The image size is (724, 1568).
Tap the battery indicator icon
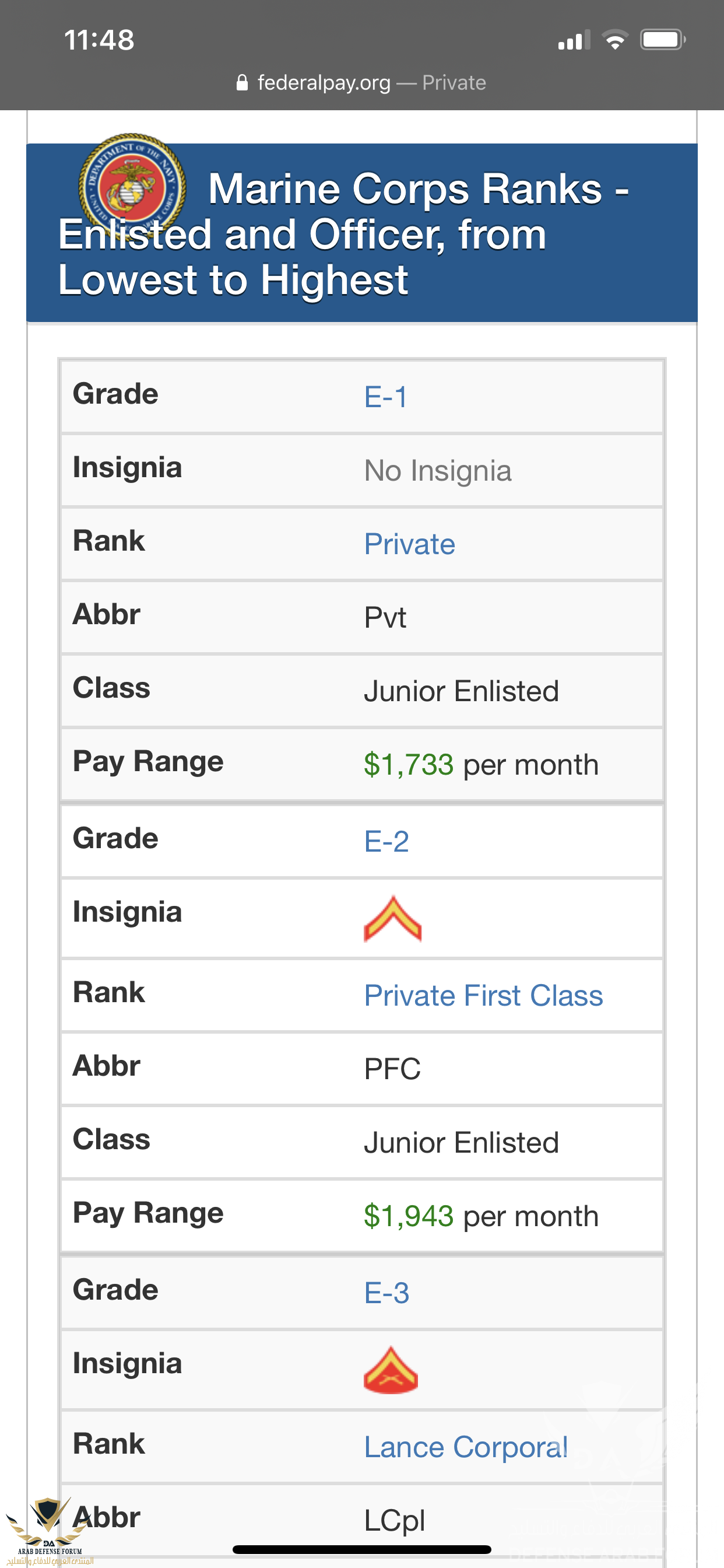pyautogui.click(x=662, y=40)
